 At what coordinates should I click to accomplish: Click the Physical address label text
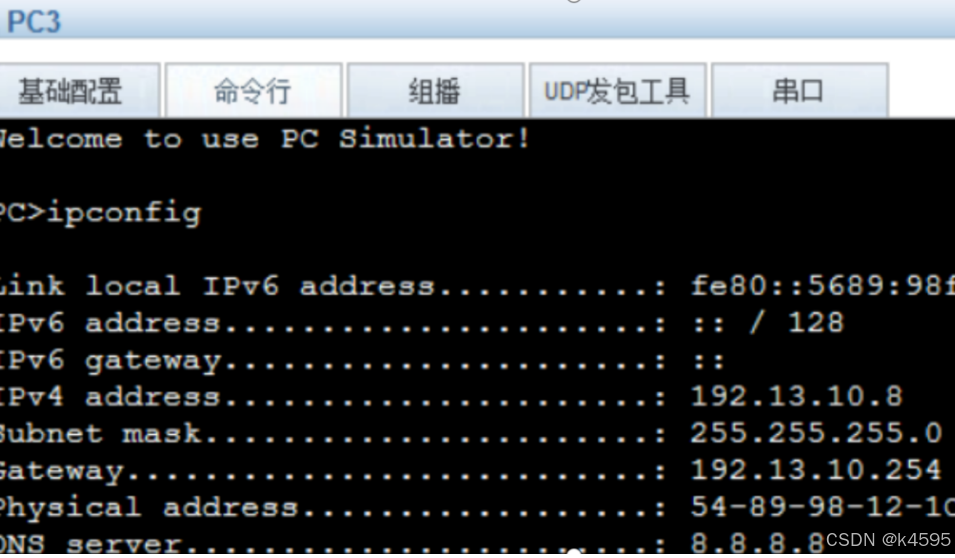pyautogui.click(x=149, y=507)
